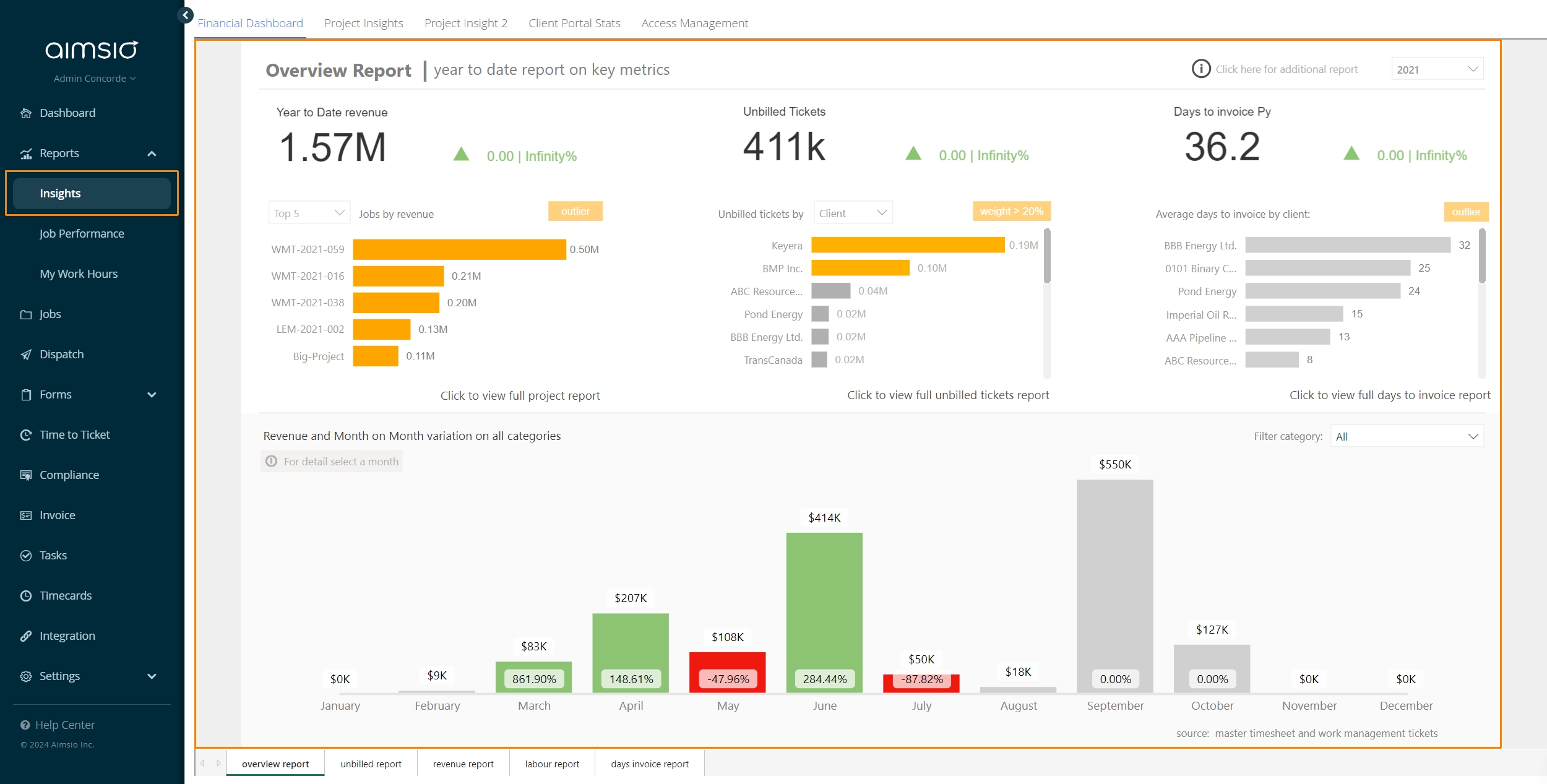Click to view full days to invoice report
The height and width of the screenshot is (784, 1547).
(1389, 395)
